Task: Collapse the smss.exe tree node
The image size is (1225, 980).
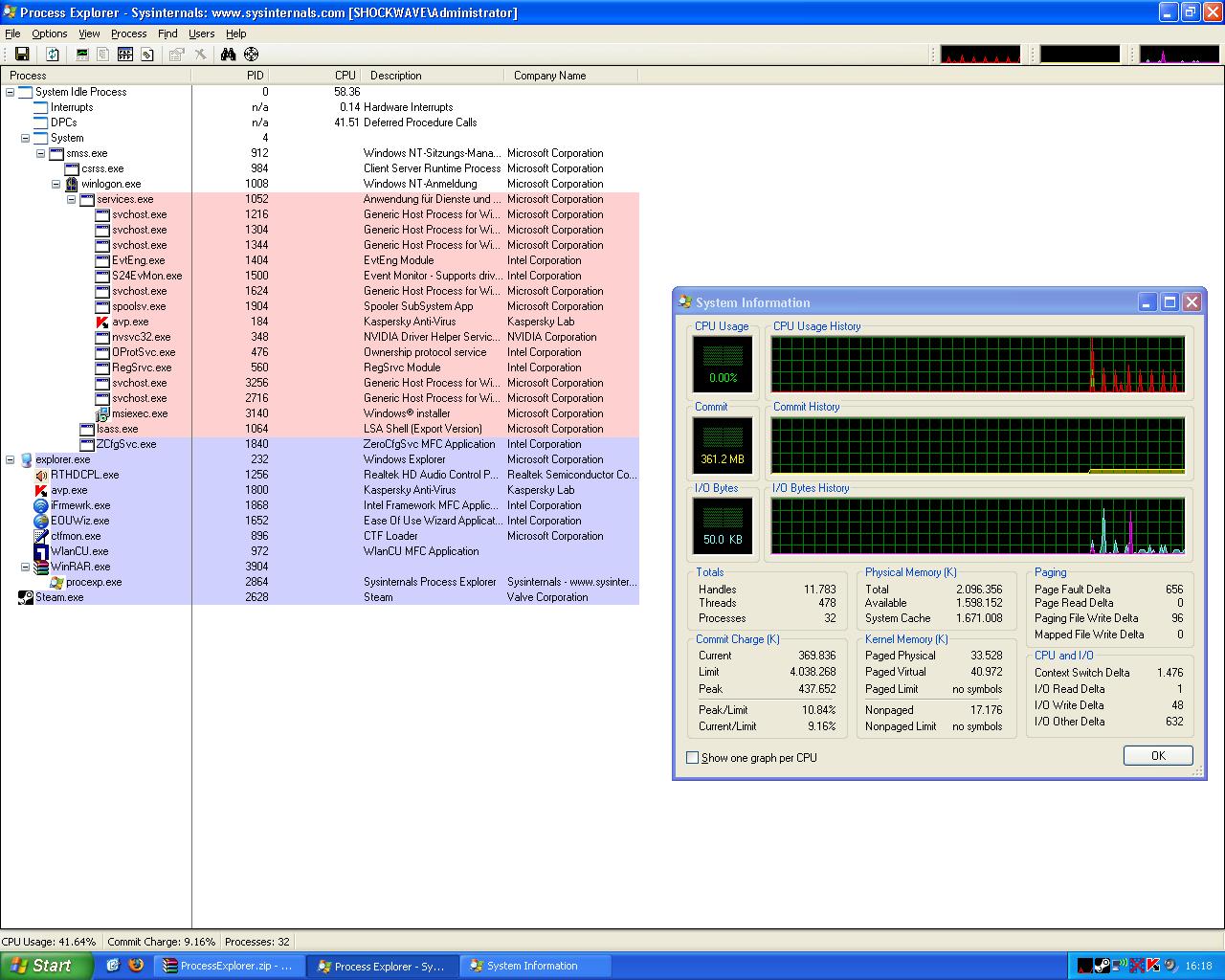Action: pos(41,153)
